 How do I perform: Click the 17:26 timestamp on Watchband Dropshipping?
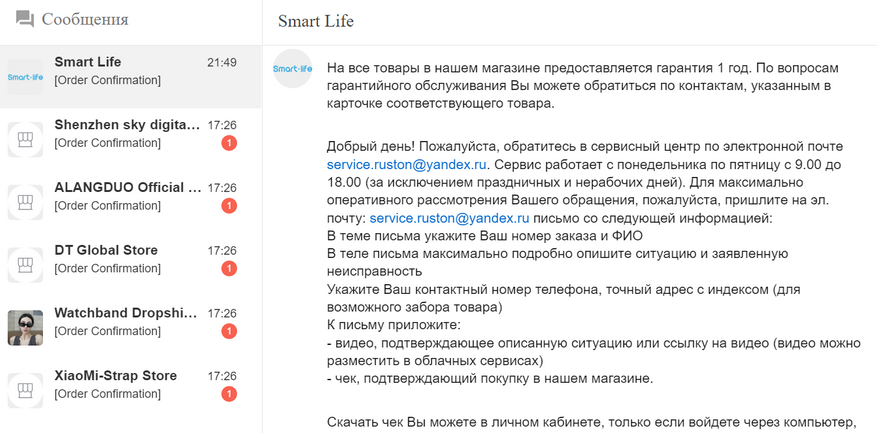pyautogui.click(x=222, y=313)
